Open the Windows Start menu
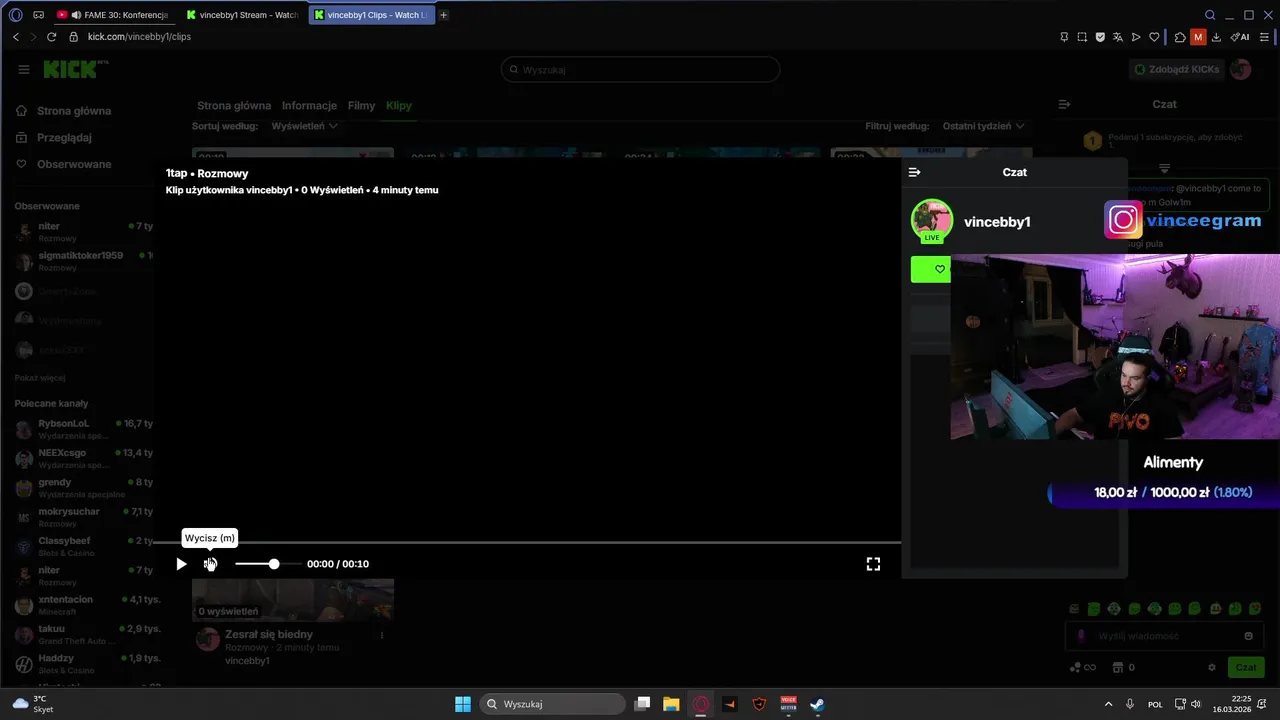This screenshot has width=1280, height=720. (x=463, y=704)
